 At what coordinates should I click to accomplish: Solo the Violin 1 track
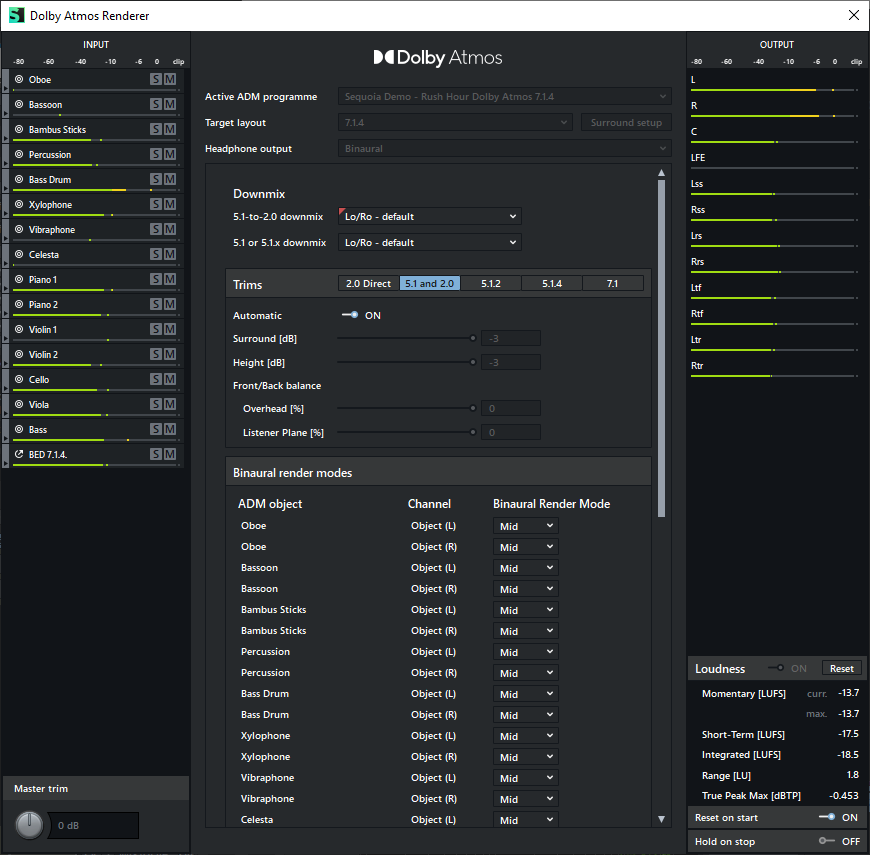156,330
